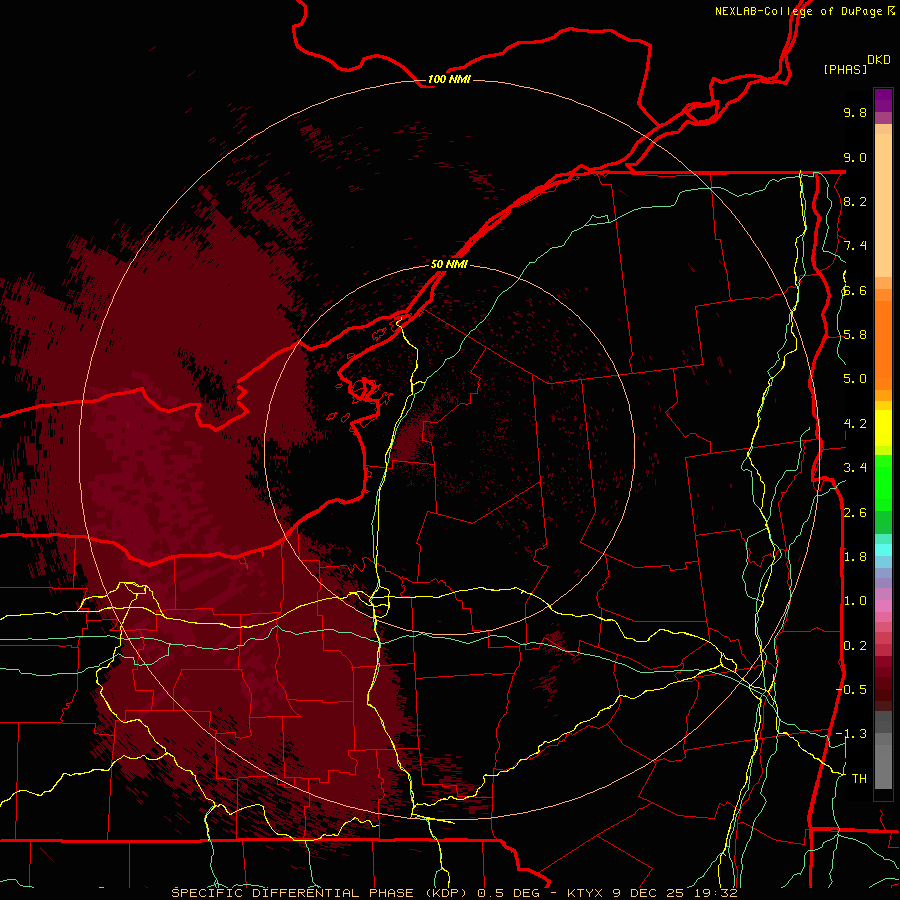Click the yellow color scale segment
The image size is (900, 900).
(883, 428)
